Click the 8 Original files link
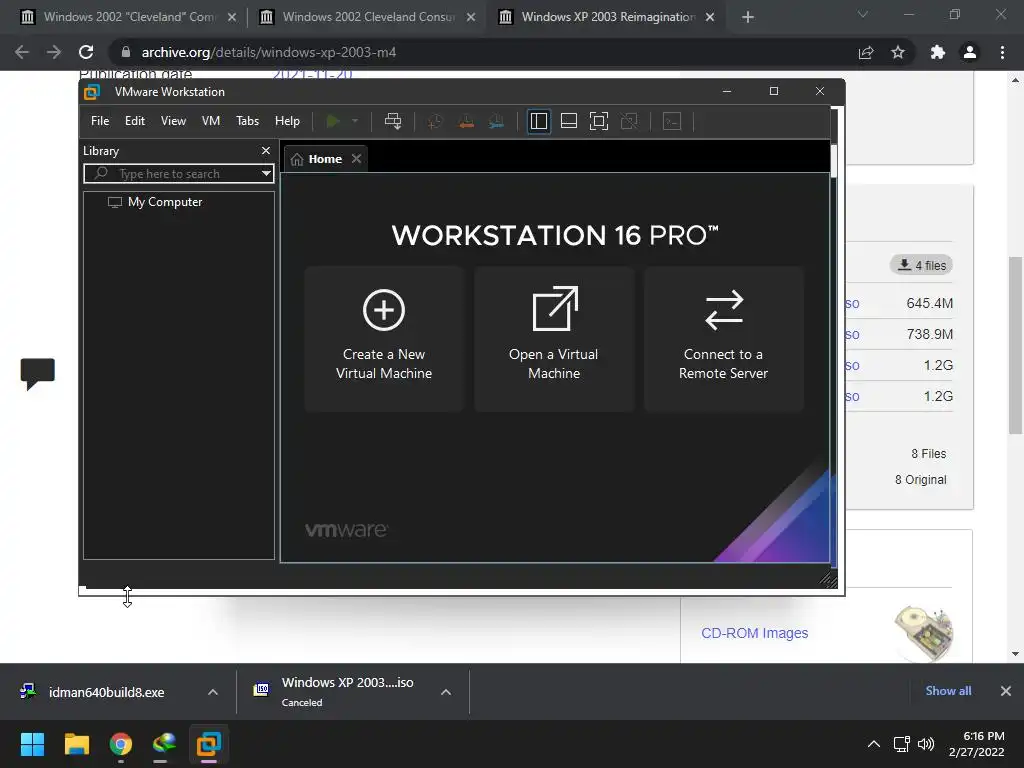Screen dimensions: 1024x768 click(920, 479)
